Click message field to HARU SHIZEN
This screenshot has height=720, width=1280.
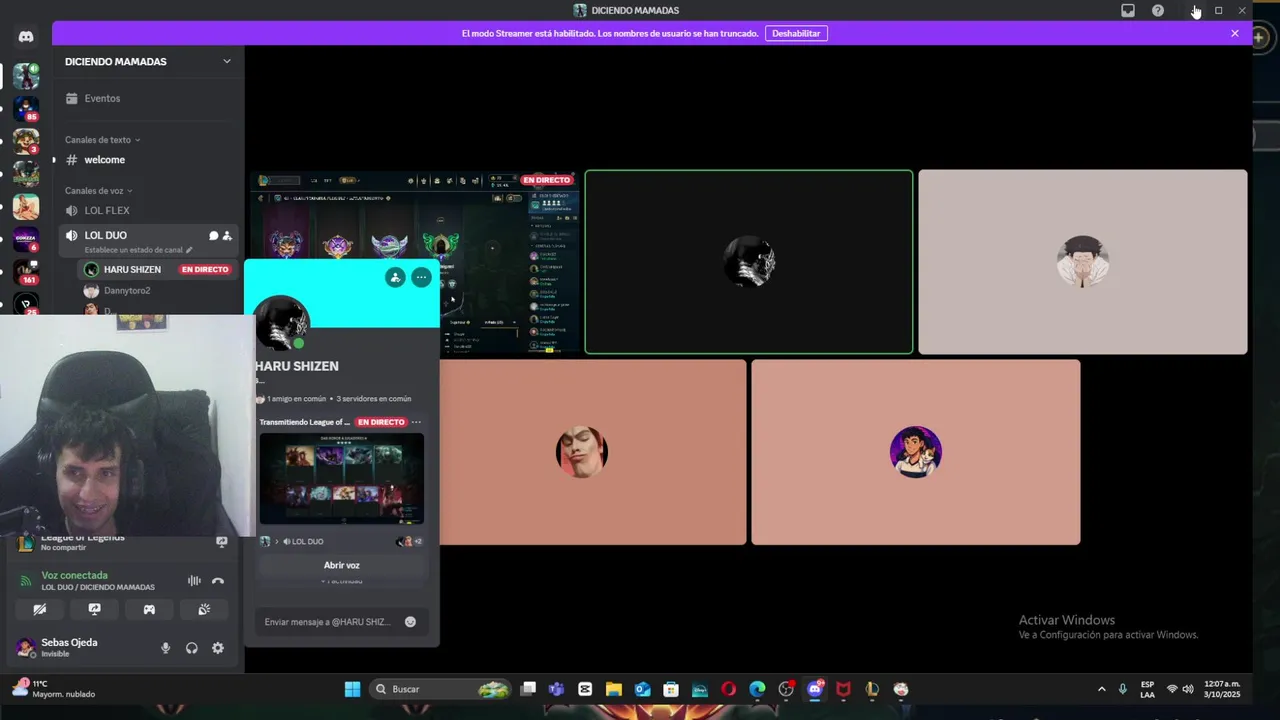[x=327, y=622]
